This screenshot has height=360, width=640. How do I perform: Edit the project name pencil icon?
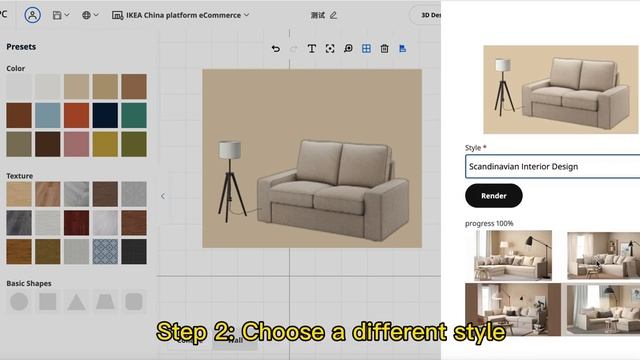point(333,15)
